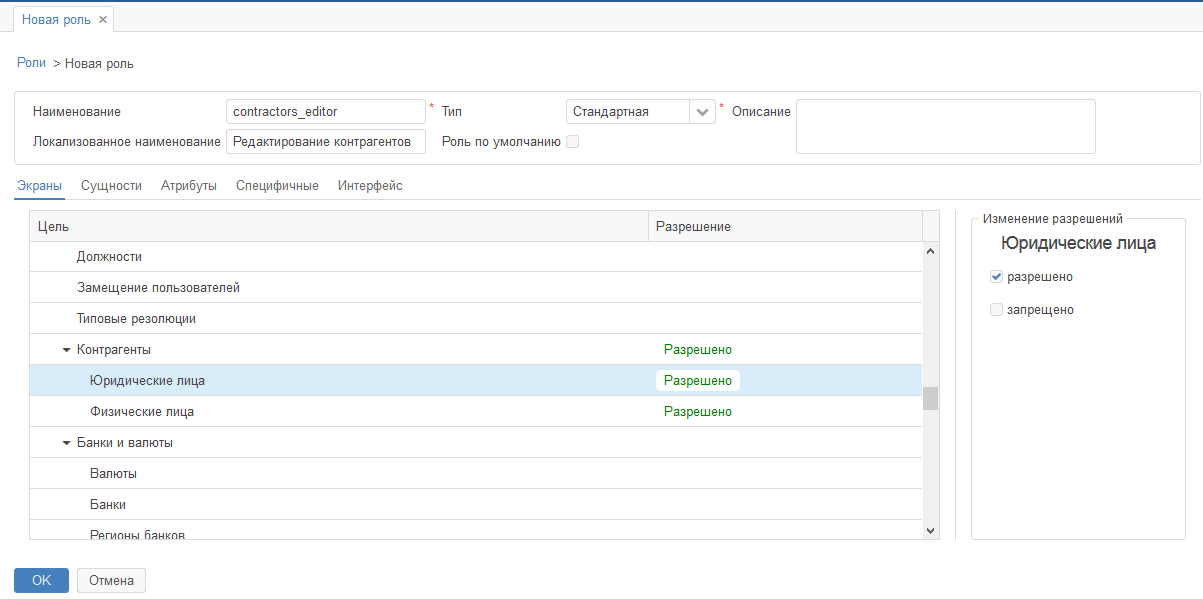Toggle the разрешено checkbox
Image resolution: width=1203 pixels, height=599 pixels.
(996, 277)
